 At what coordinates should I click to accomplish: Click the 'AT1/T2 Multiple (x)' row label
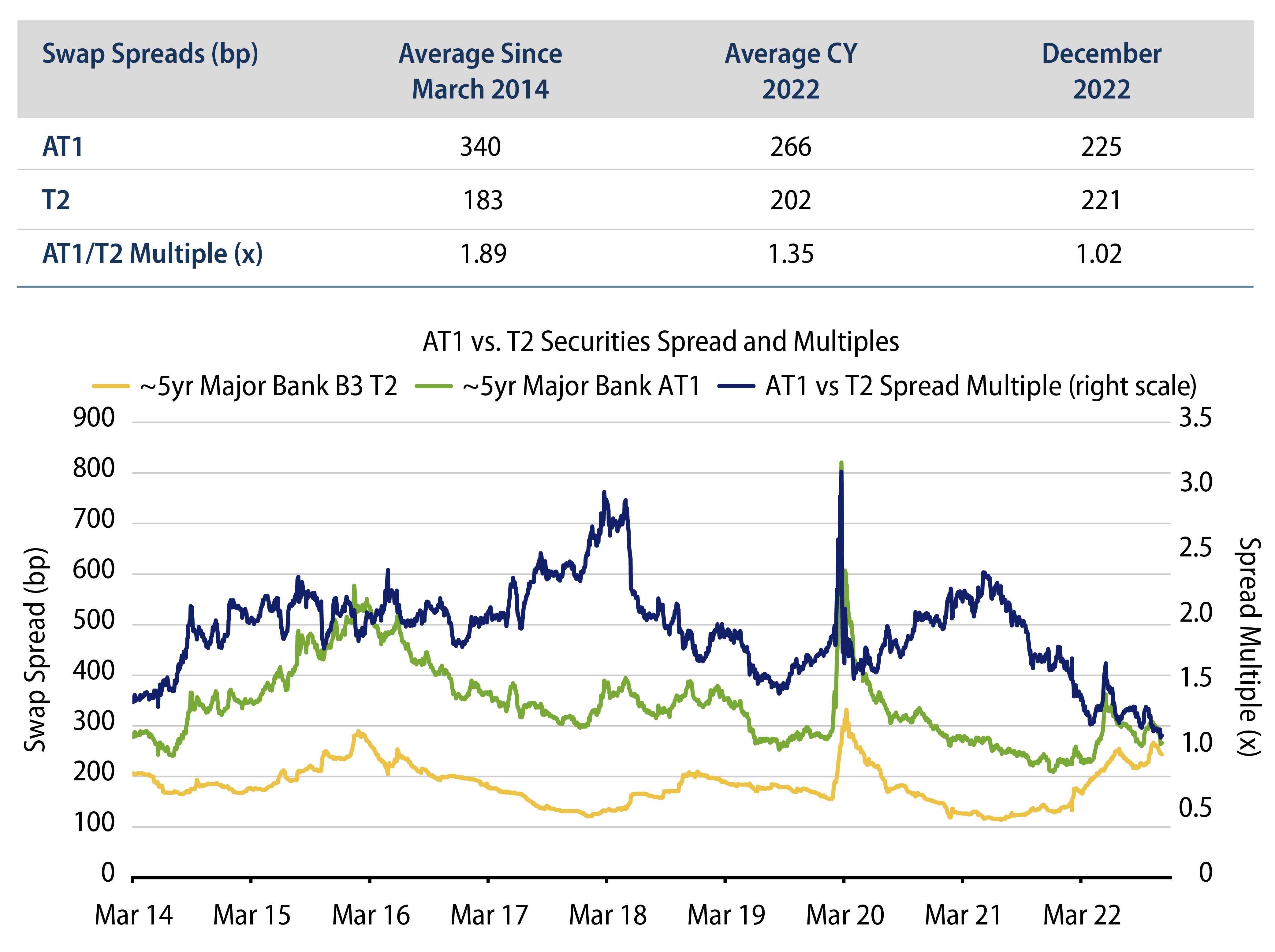pyautogui.click(x=152, y=254)
